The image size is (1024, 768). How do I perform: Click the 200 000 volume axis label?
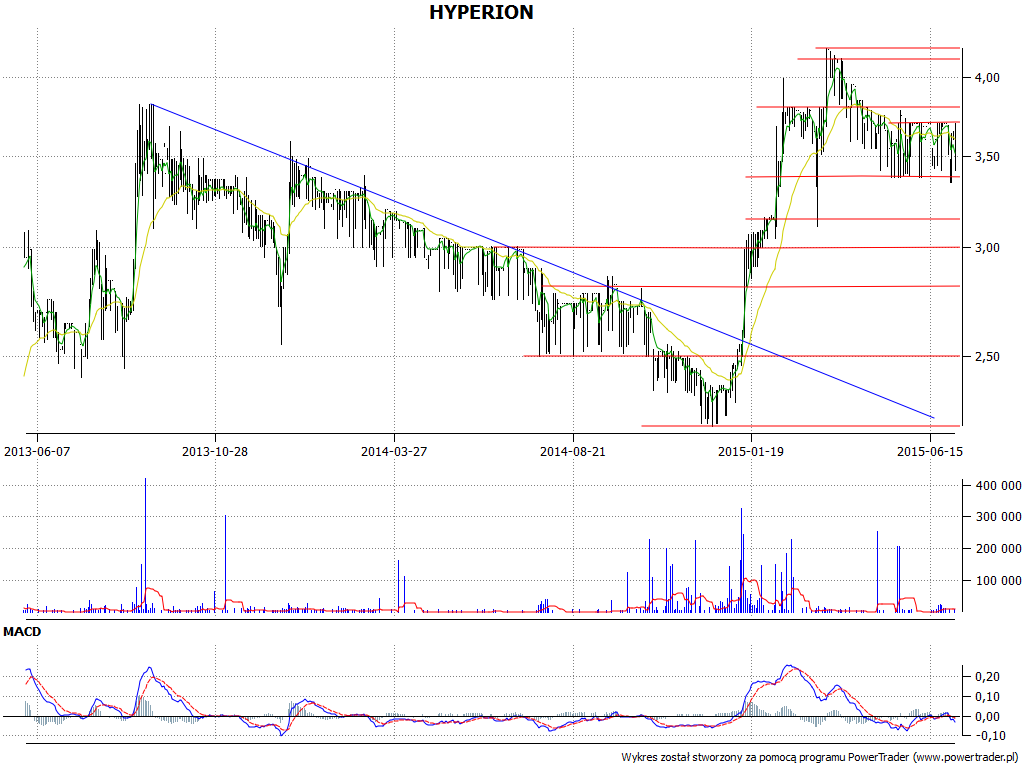[x=998, y=549]
